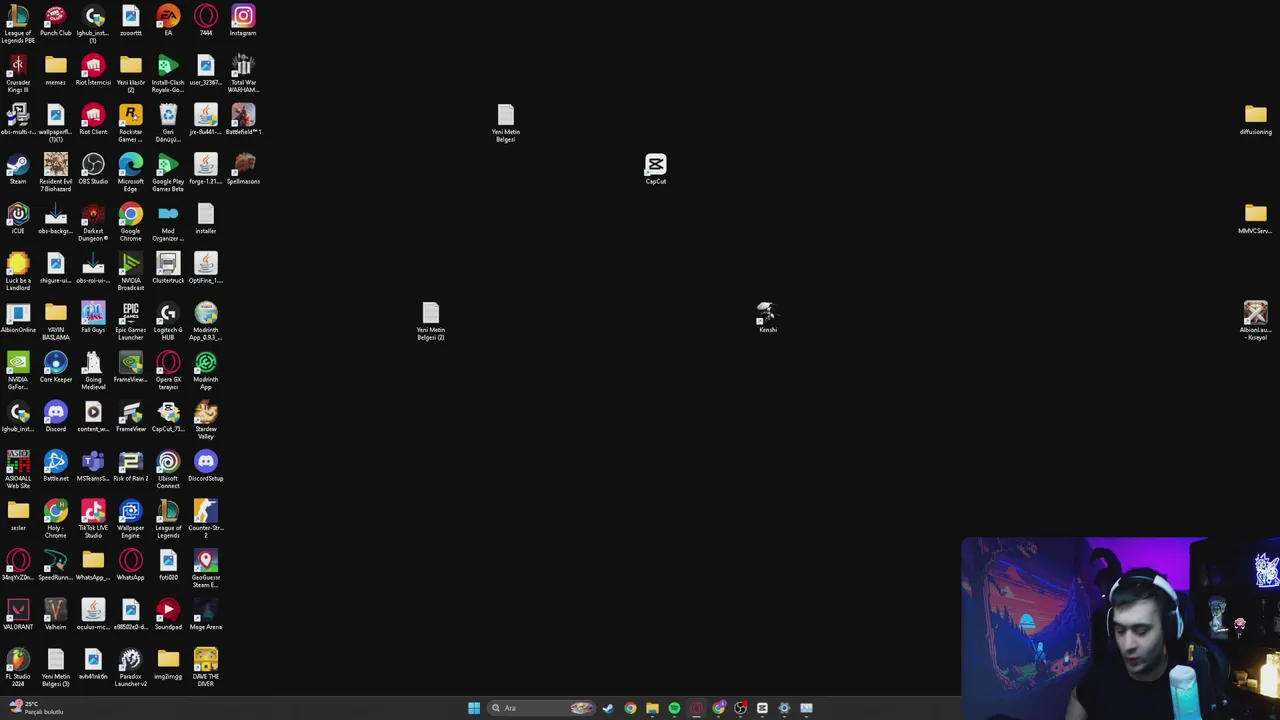Open the Geri Dönüşüm recycle bin
Screen dimensions: 1280x720
pos(168,123)
